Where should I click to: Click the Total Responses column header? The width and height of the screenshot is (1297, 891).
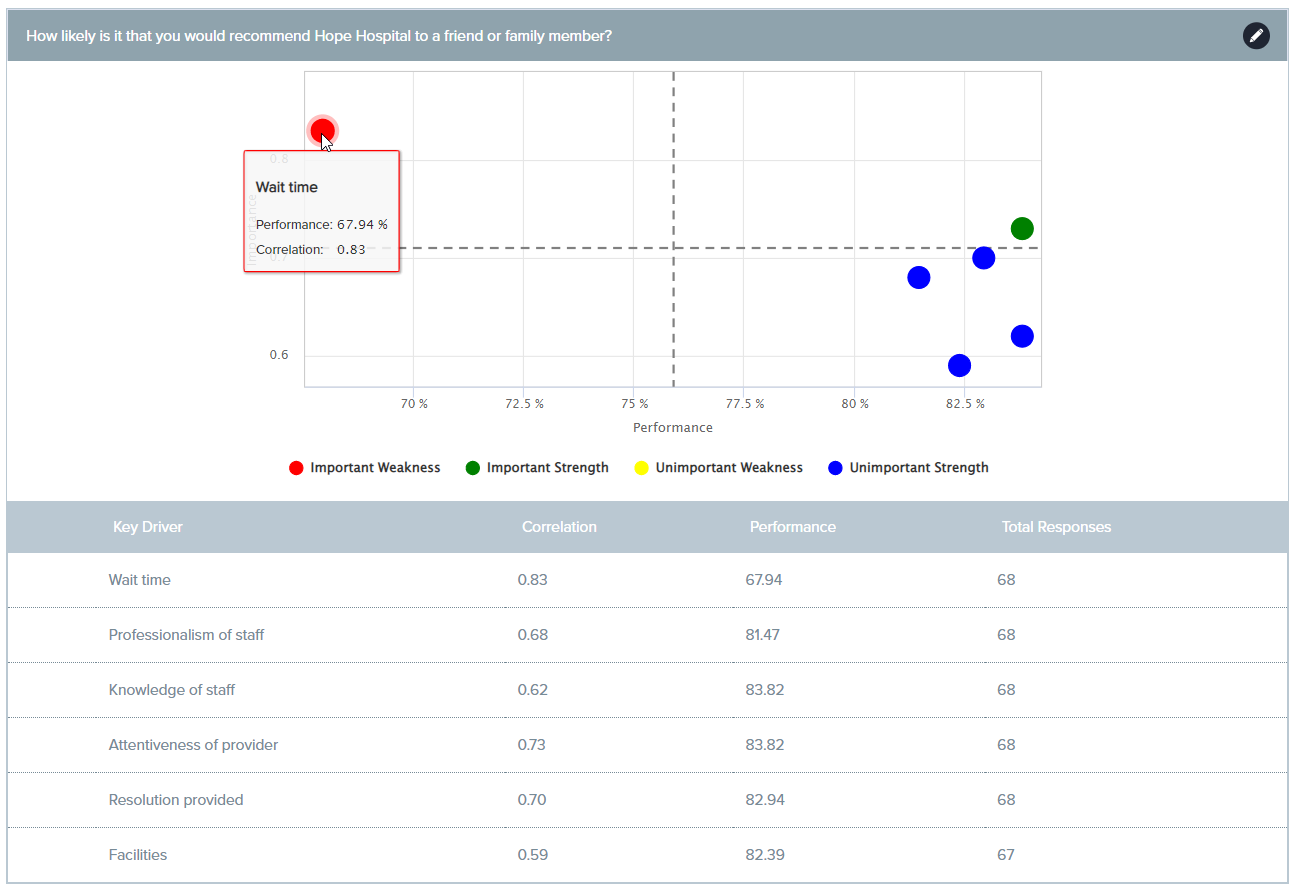pos(1056,527)
